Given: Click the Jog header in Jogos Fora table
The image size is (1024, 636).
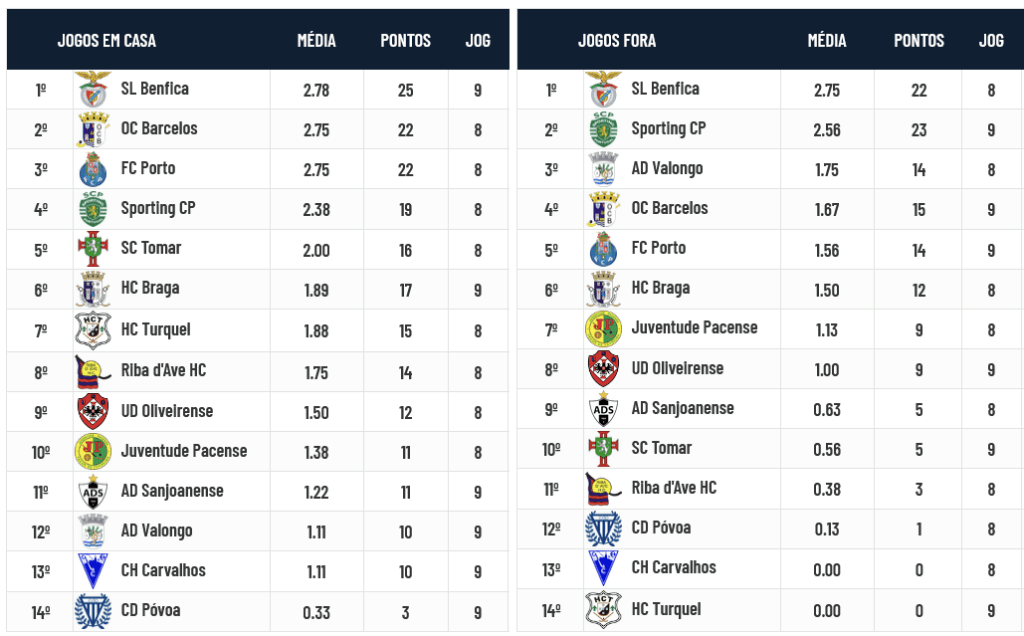Looking at the screenshot, I should click(x=991, y=41).
